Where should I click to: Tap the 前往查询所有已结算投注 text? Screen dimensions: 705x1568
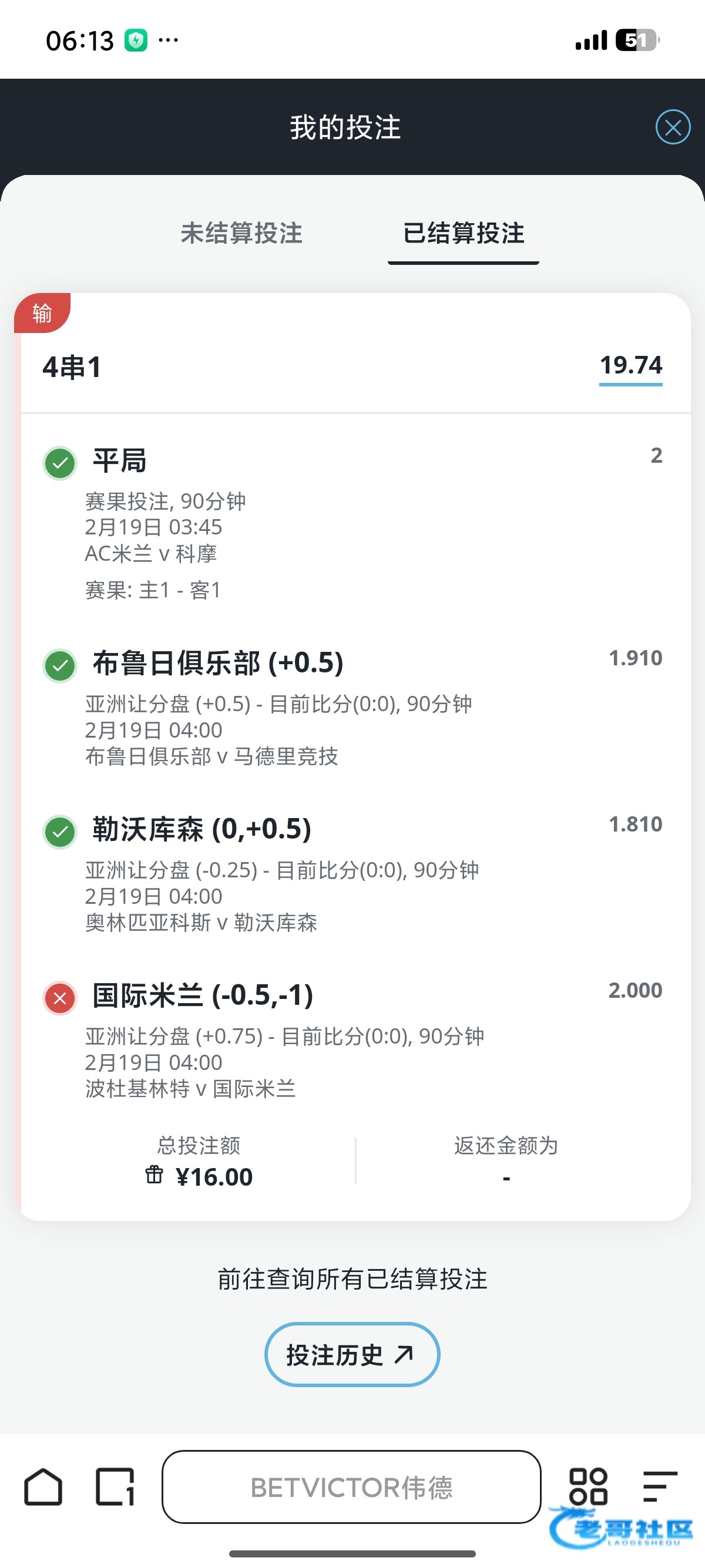(x=352, y=1279)
